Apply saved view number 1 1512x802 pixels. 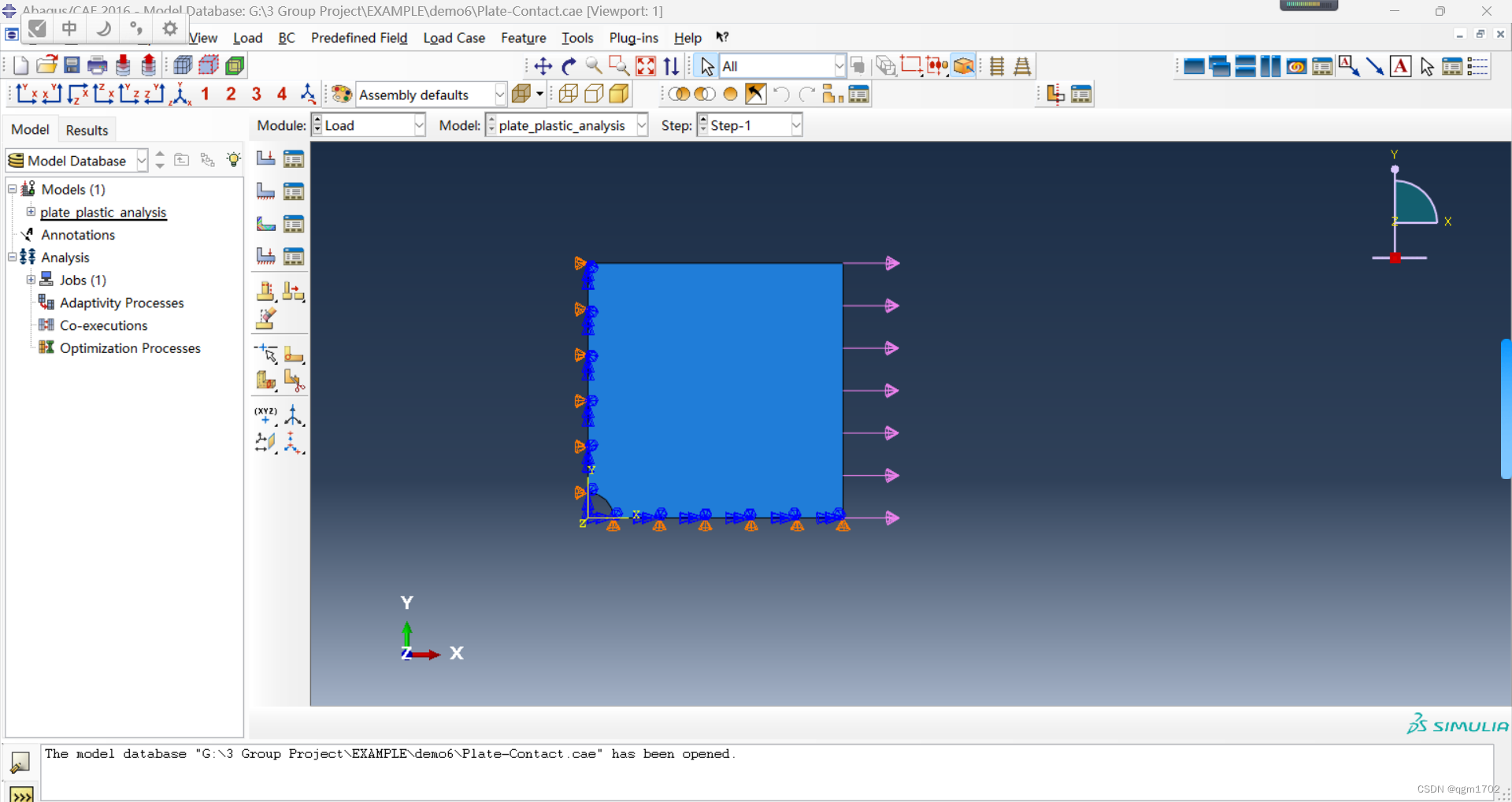point(206,95)
